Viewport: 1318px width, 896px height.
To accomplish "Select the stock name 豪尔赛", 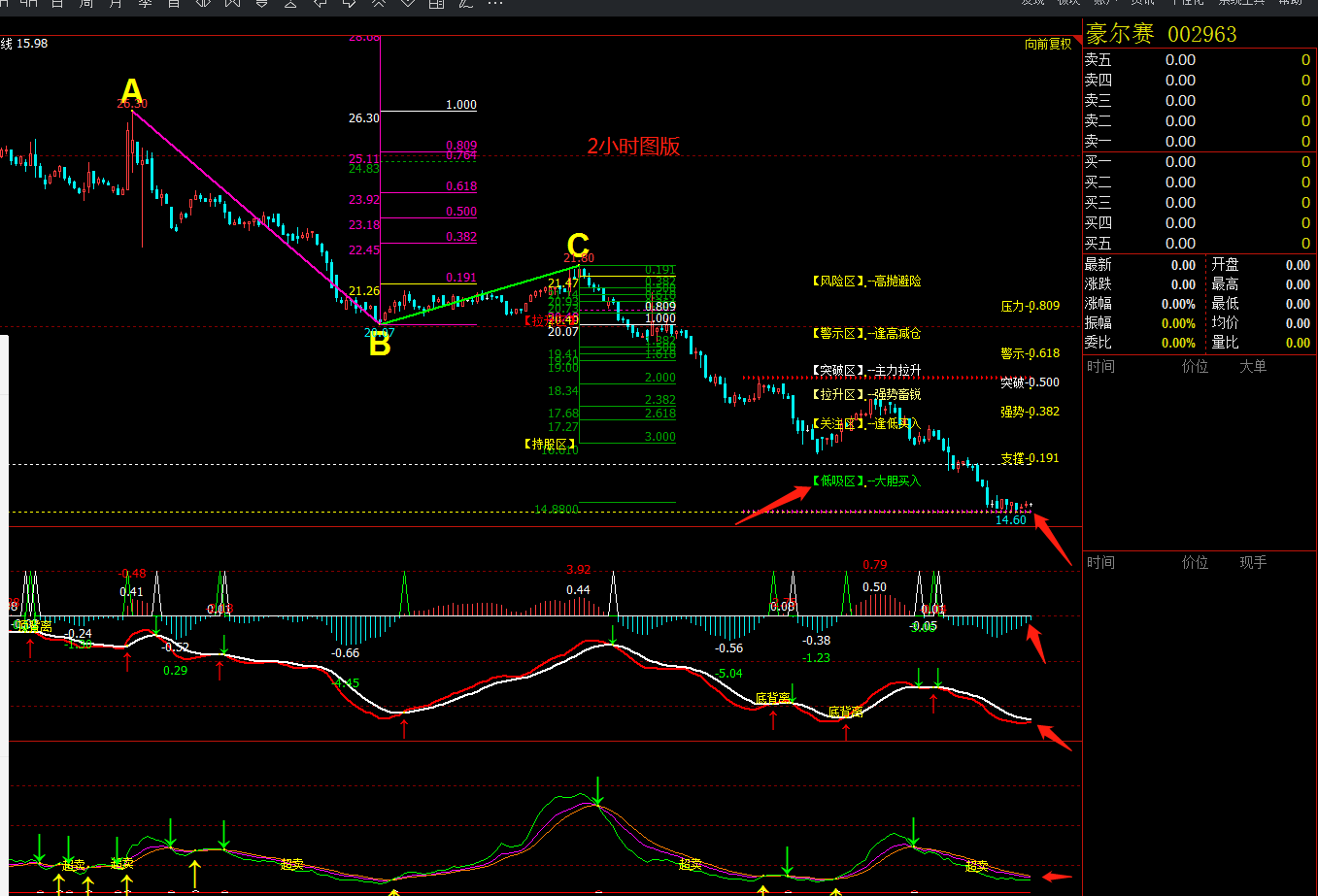I will tap(1120, 34).
